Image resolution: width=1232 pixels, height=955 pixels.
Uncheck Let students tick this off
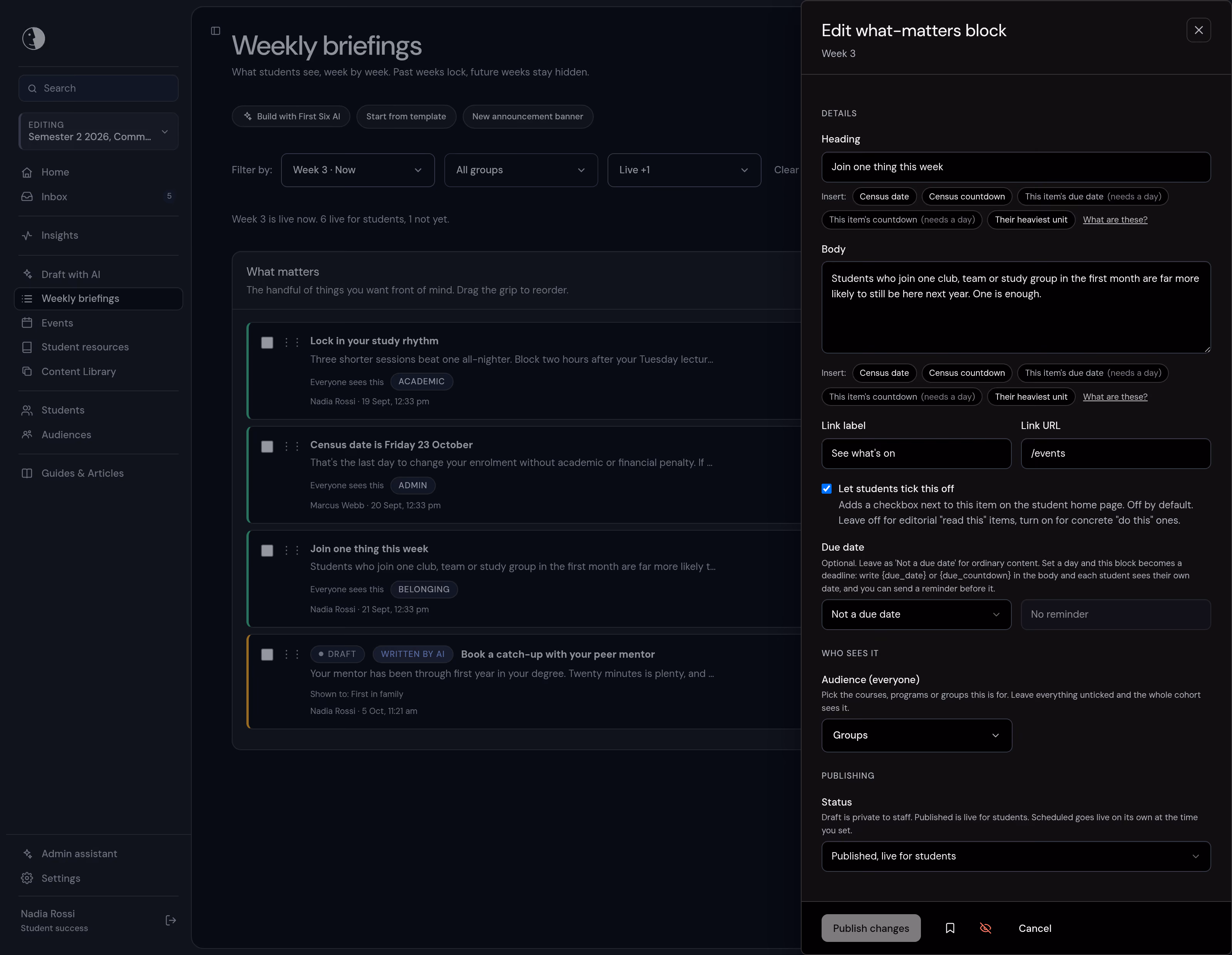[x=827, y=489]
